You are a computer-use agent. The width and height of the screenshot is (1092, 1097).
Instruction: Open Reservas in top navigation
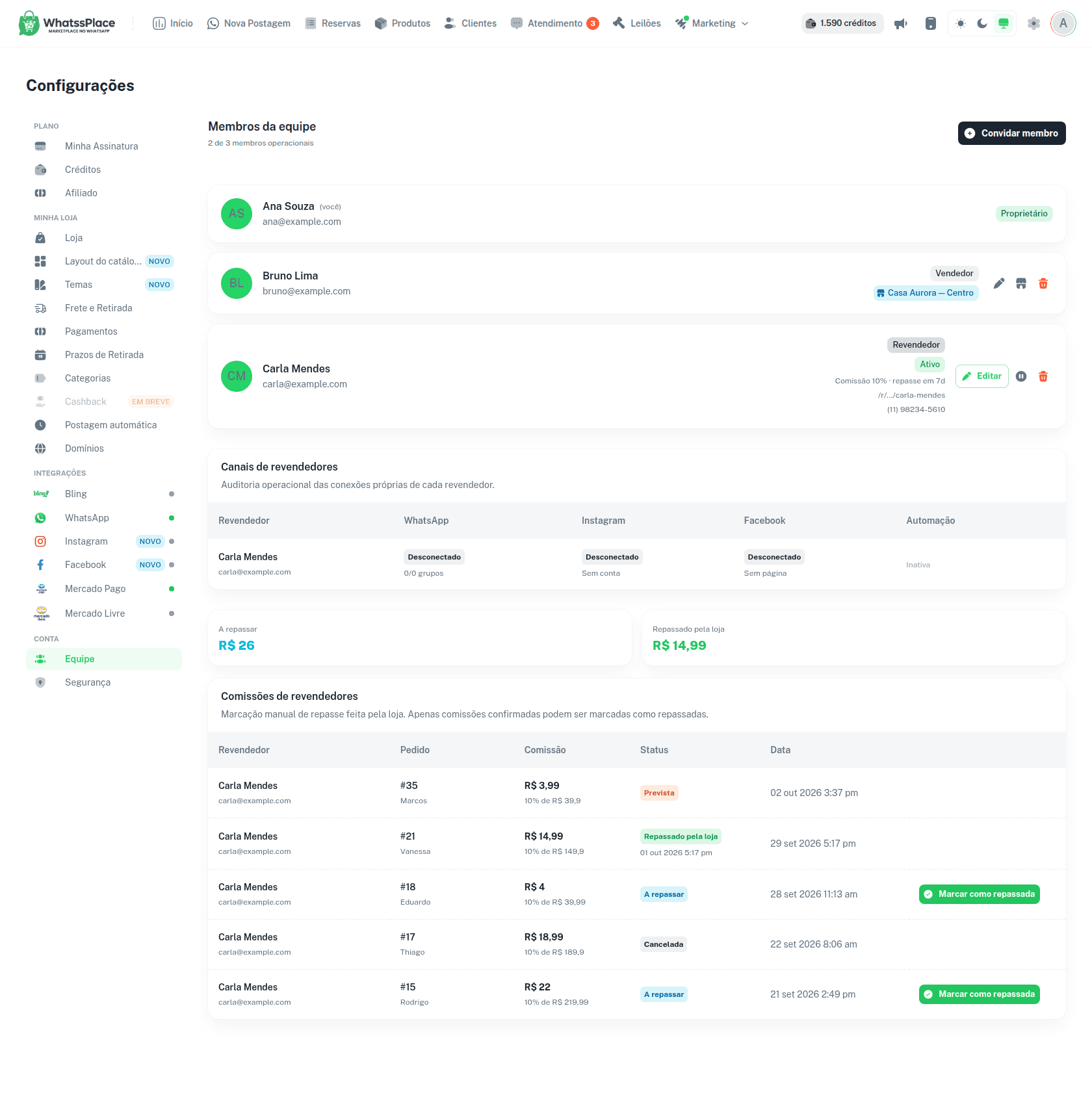click(333, 23)
